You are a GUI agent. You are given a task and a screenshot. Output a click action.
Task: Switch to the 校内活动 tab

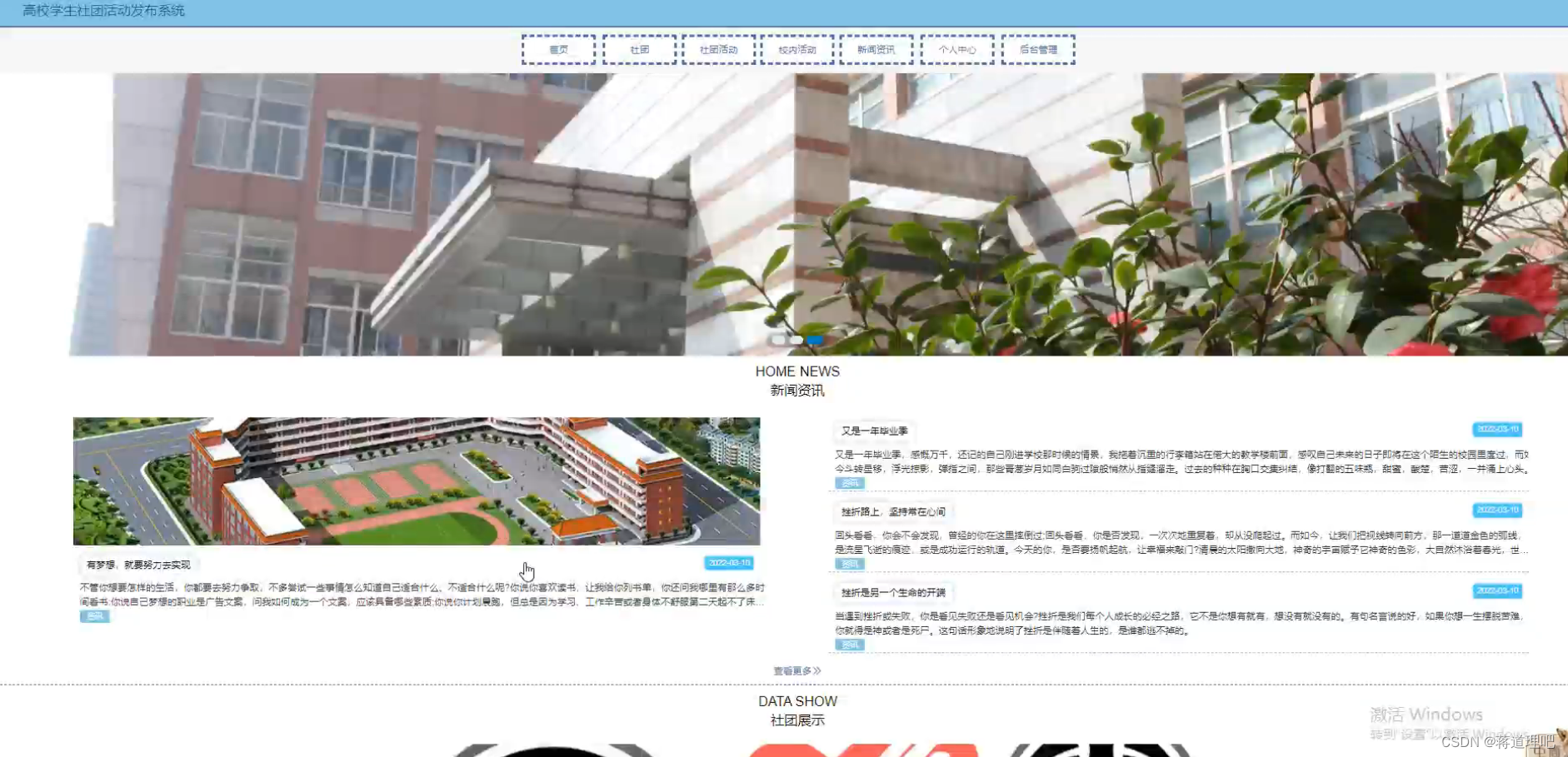tap(797, 49)
